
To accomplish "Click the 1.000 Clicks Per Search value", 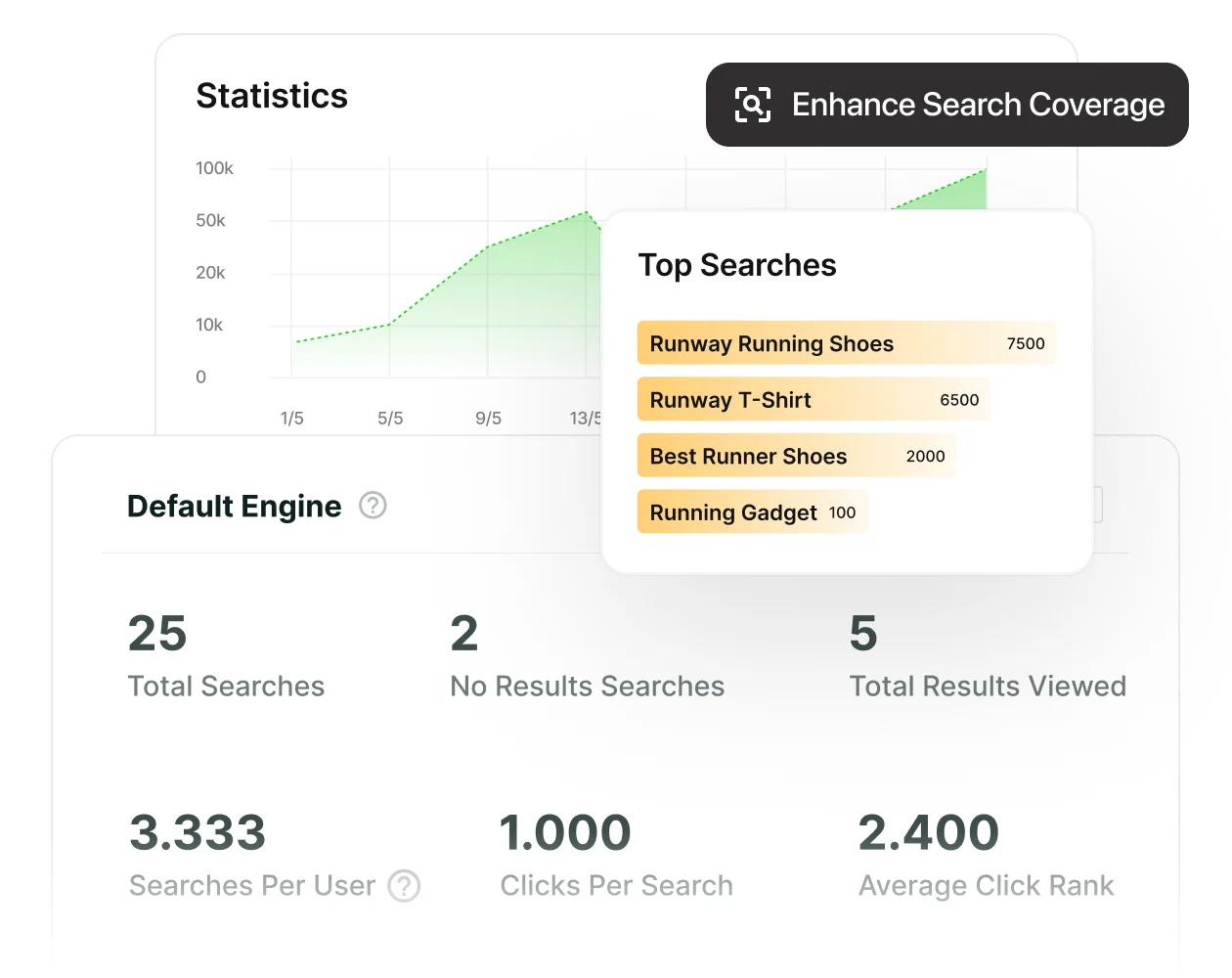I will (x=566, y=833).
